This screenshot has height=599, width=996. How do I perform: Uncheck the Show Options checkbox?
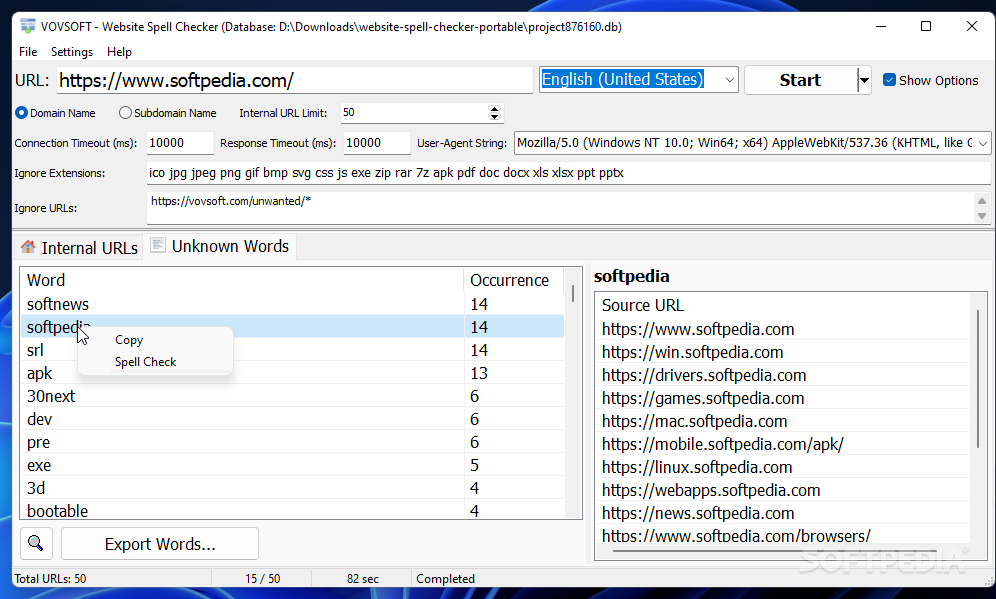pos(889,80)
